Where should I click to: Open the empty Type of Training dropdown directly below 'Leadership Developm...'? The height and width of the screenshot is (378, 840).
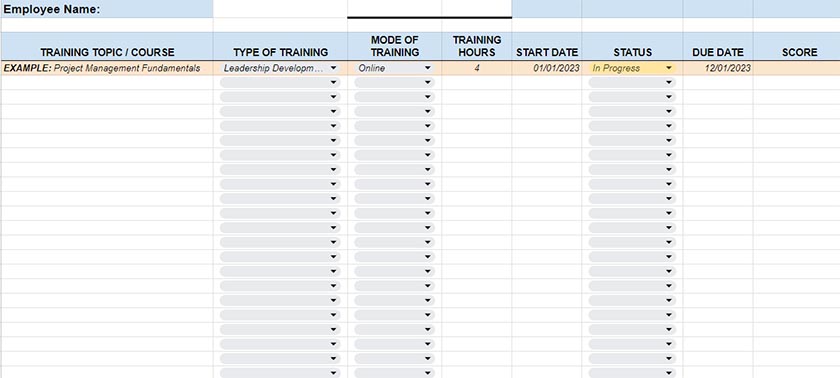(x=280, y=82)
